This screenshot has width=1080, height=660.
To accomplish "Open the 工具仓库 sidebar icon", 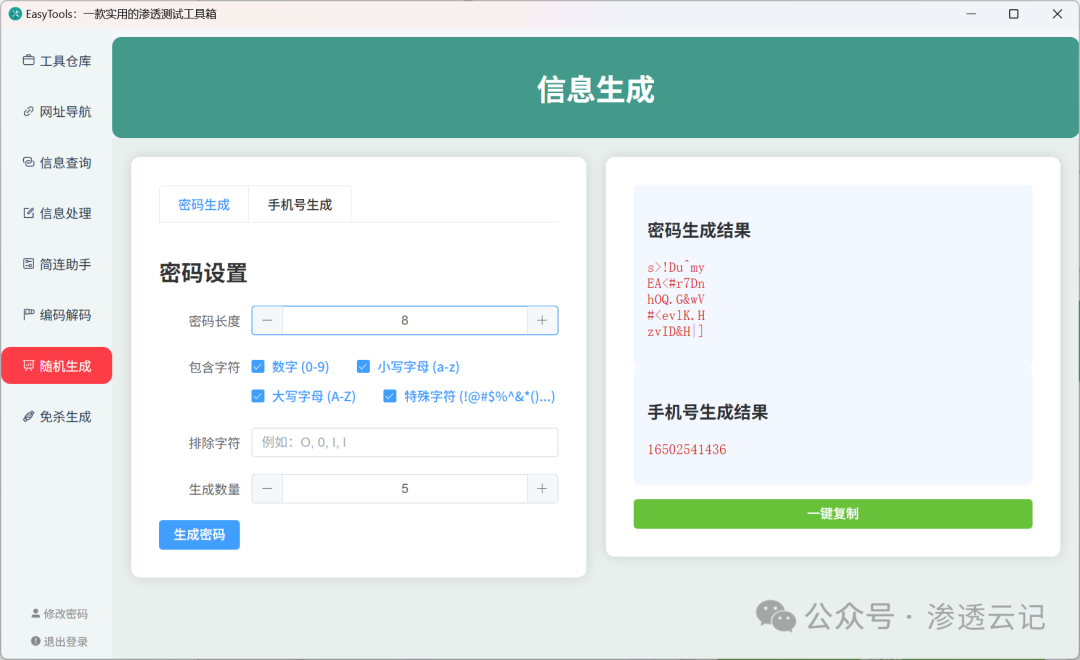I will (x=28, y=60).
